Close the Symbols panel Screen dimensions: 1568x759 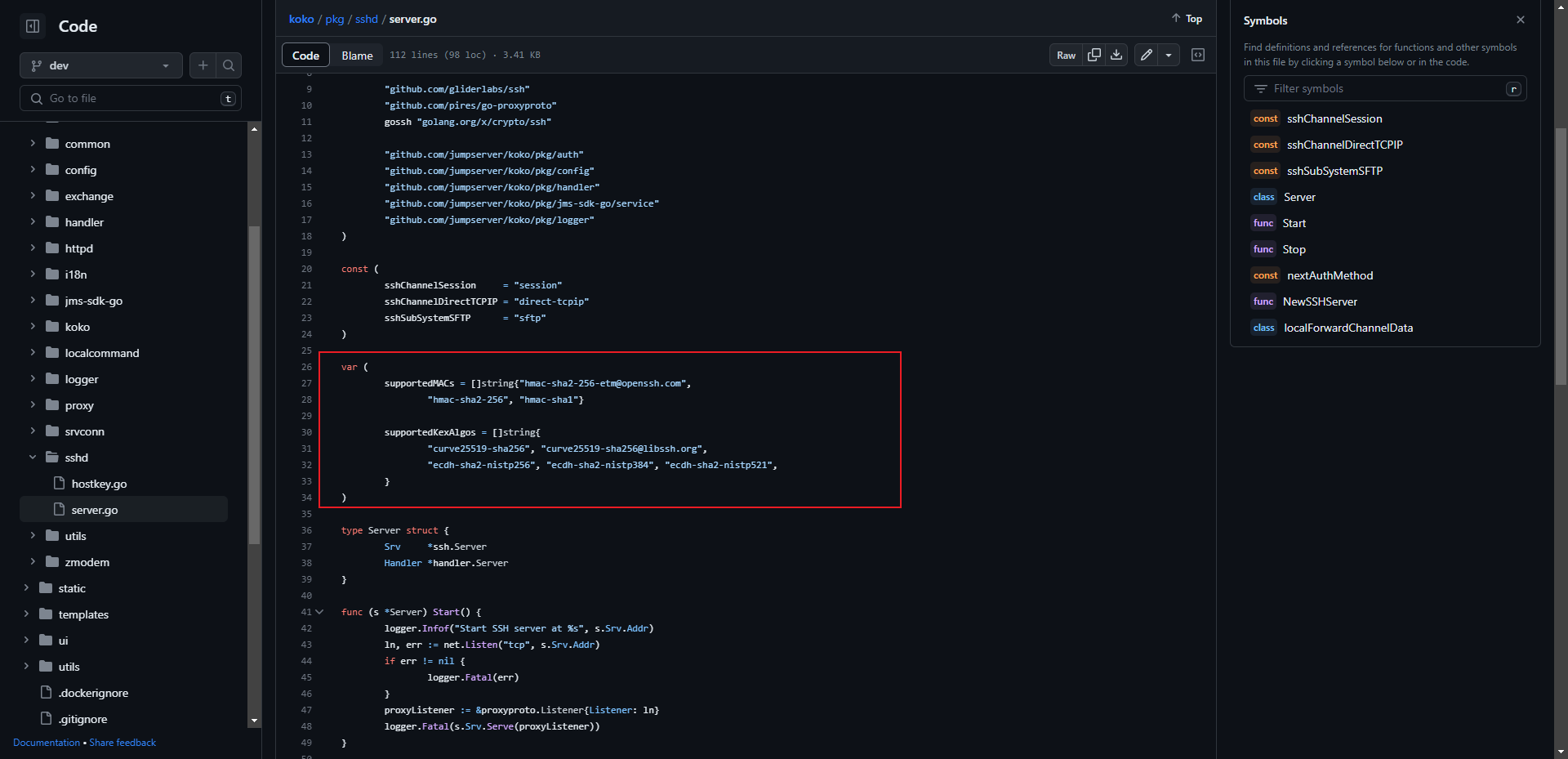coord(1521,19)
